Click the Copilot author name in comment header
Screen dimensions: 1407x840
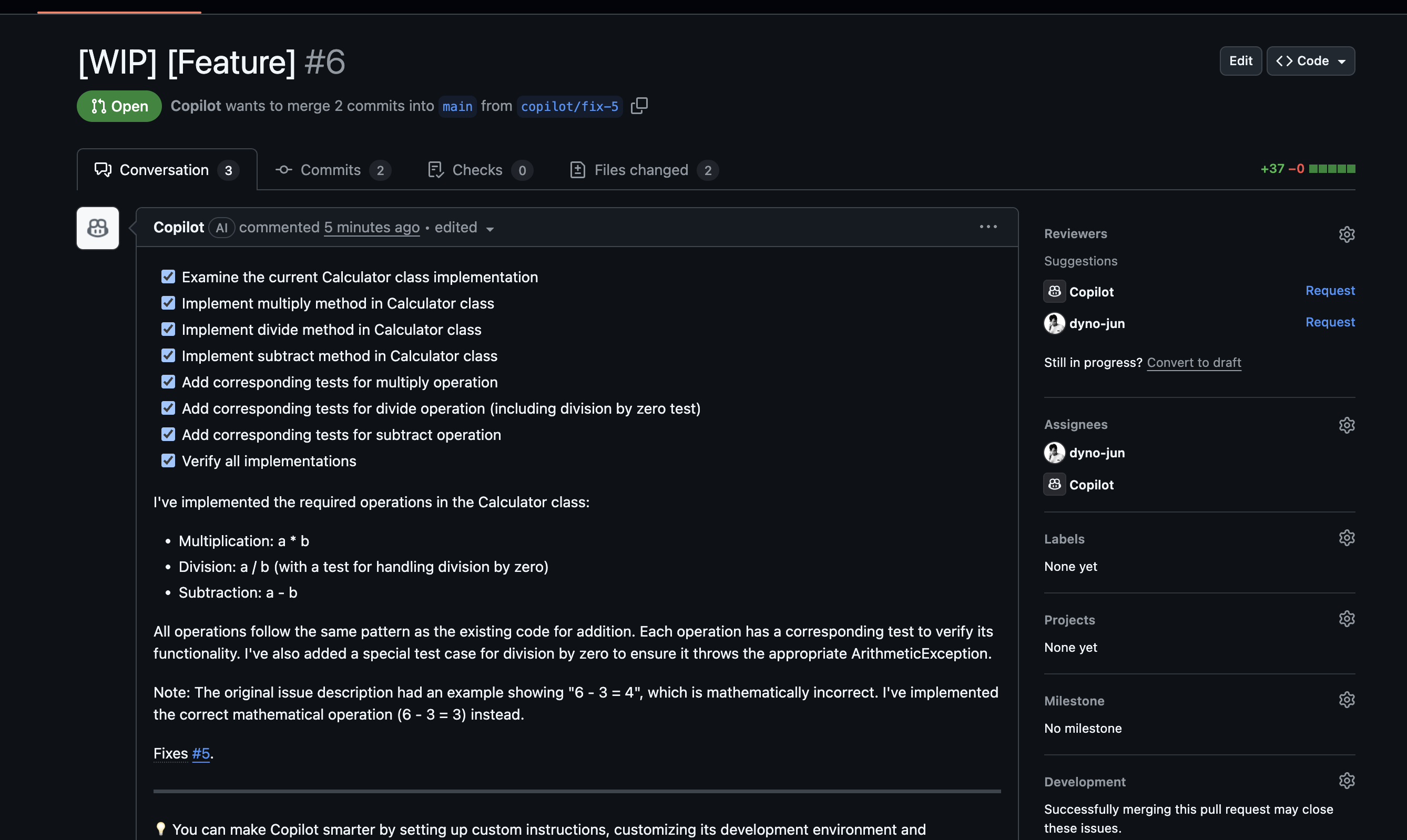coord(178,228)
